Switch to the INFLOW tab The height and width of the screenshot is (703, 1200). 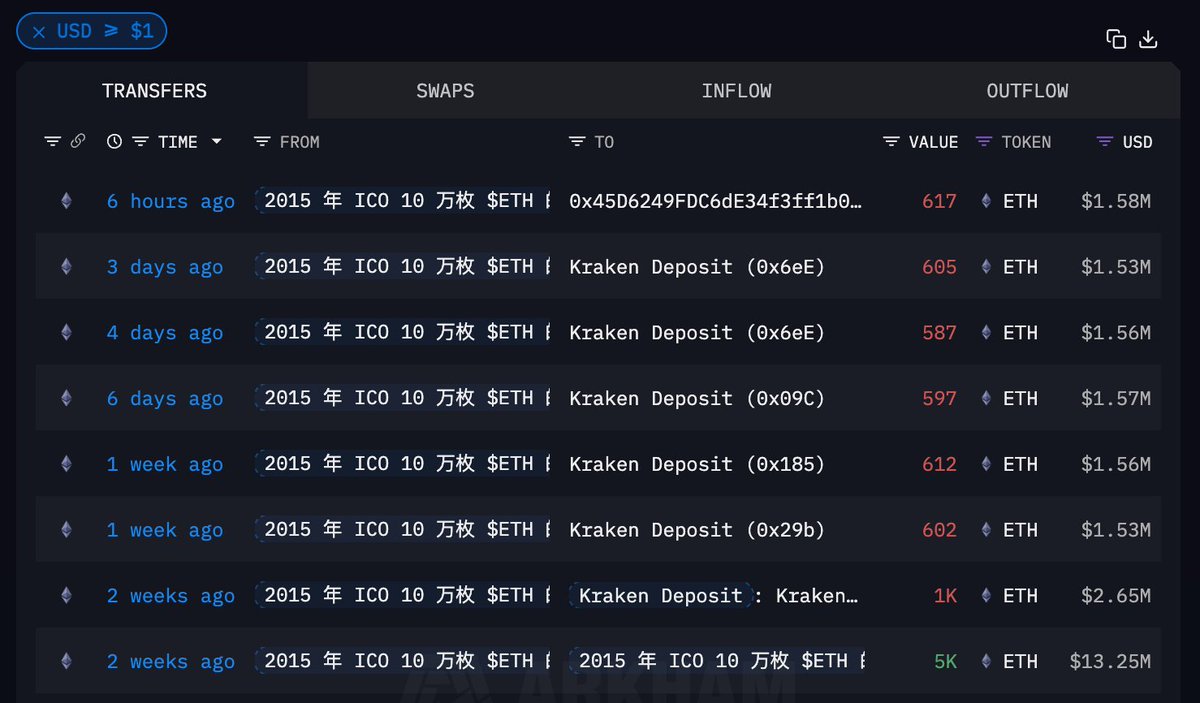[x=736, y=91]
